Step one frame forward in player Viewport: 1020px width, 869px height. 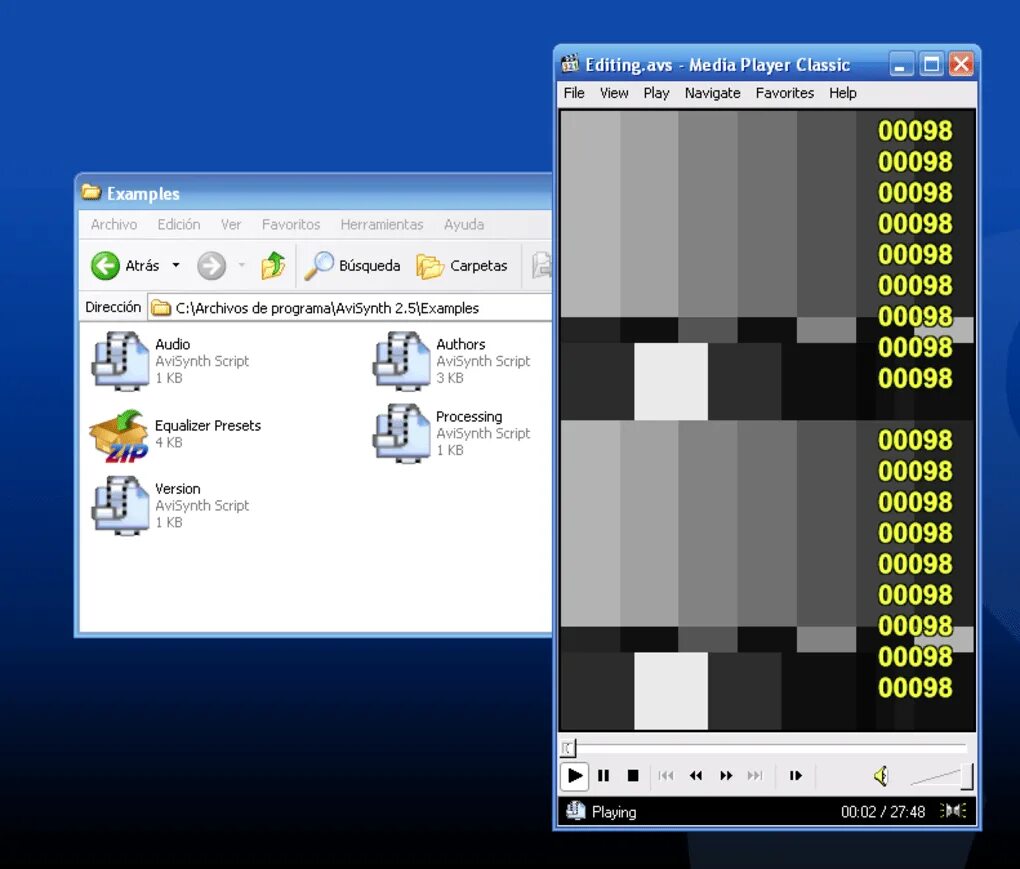796,776
